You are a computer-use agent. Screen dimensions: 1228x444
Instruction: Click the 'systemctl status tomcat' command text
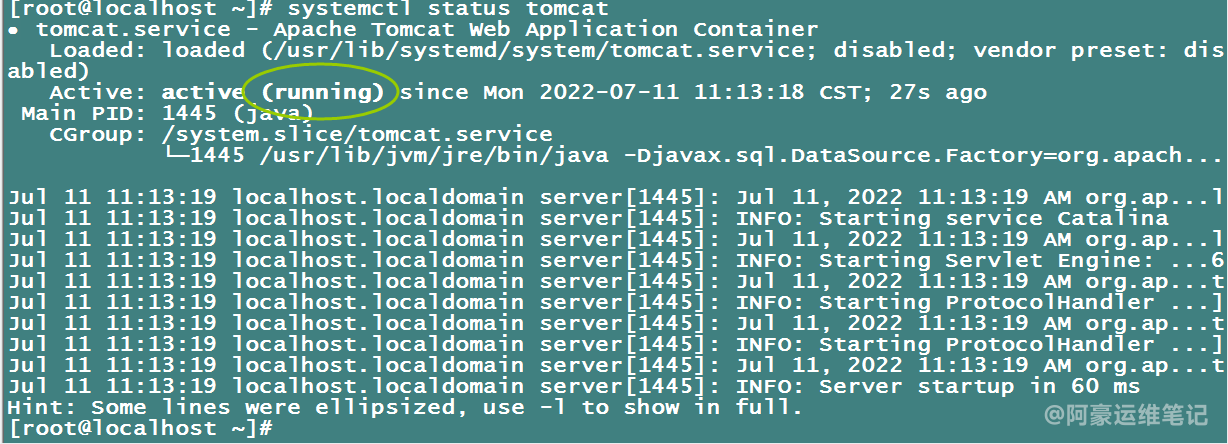[448, 8]
